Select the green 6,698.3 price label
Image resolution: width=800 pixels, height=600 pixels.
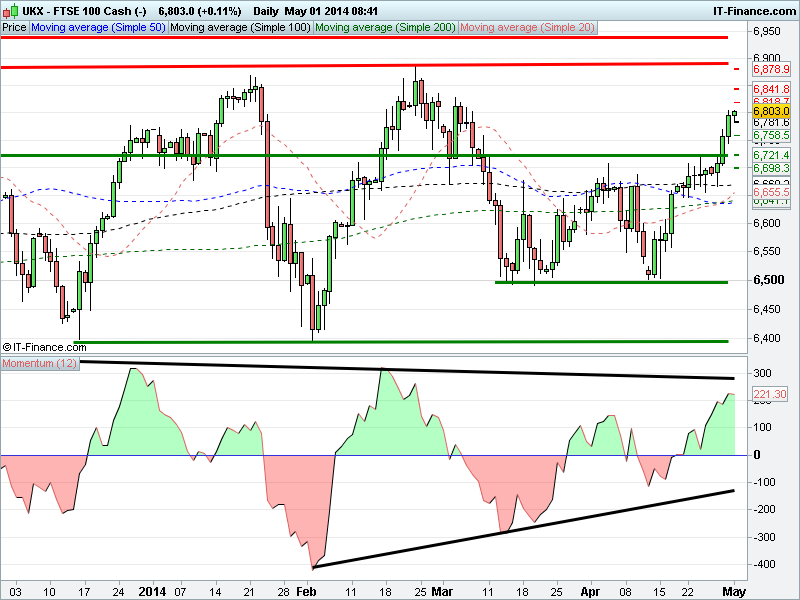tap(771, 169)
